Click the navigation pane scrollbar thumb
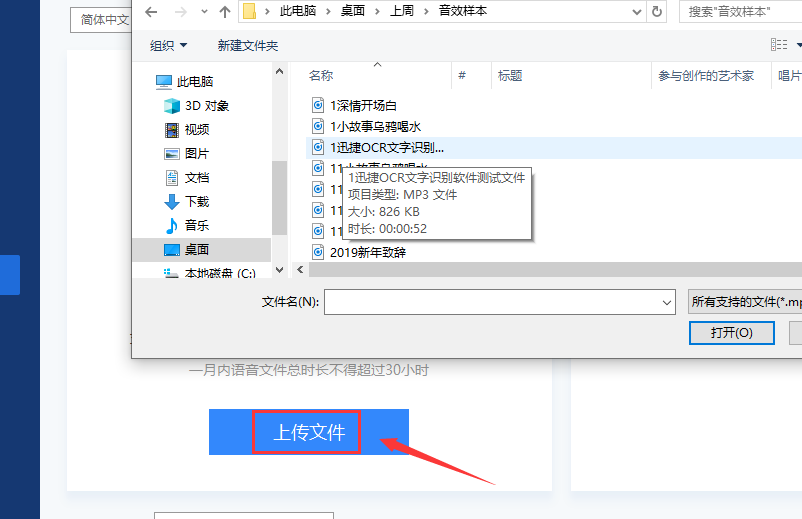Screen dimensions: 802x519 click(279, 197)
